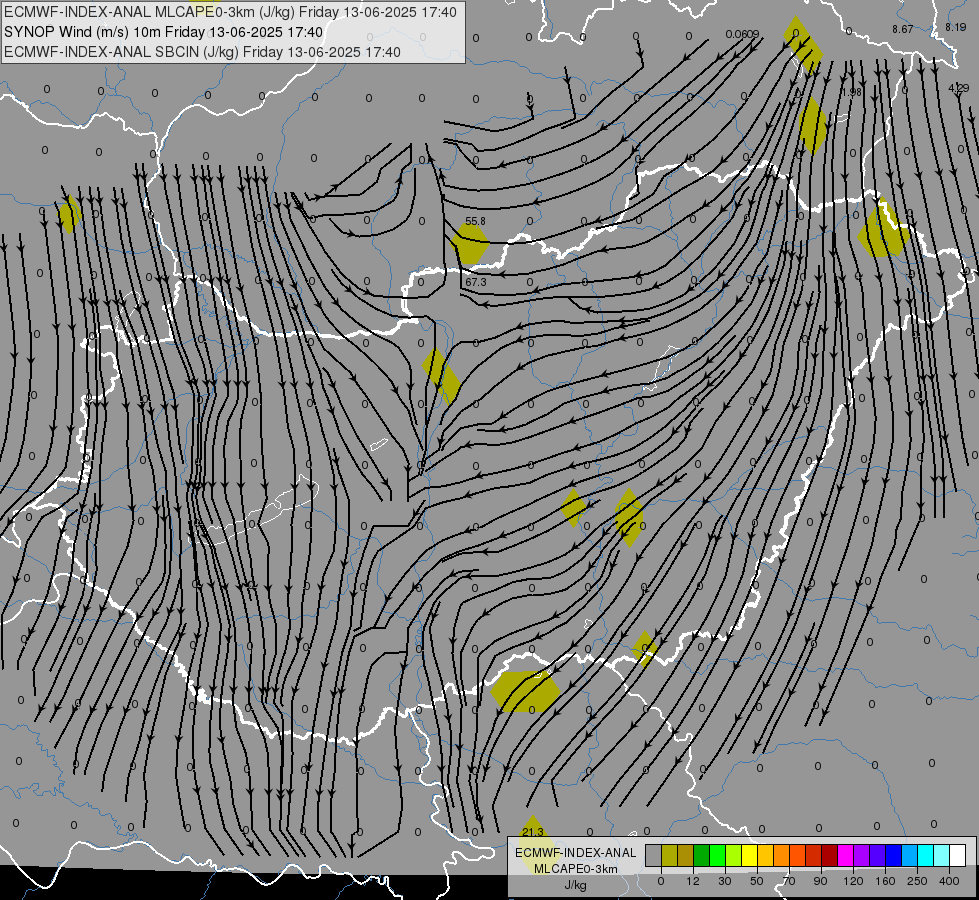
Task: Click the legend tick label 90
Action: click(820, 881)
